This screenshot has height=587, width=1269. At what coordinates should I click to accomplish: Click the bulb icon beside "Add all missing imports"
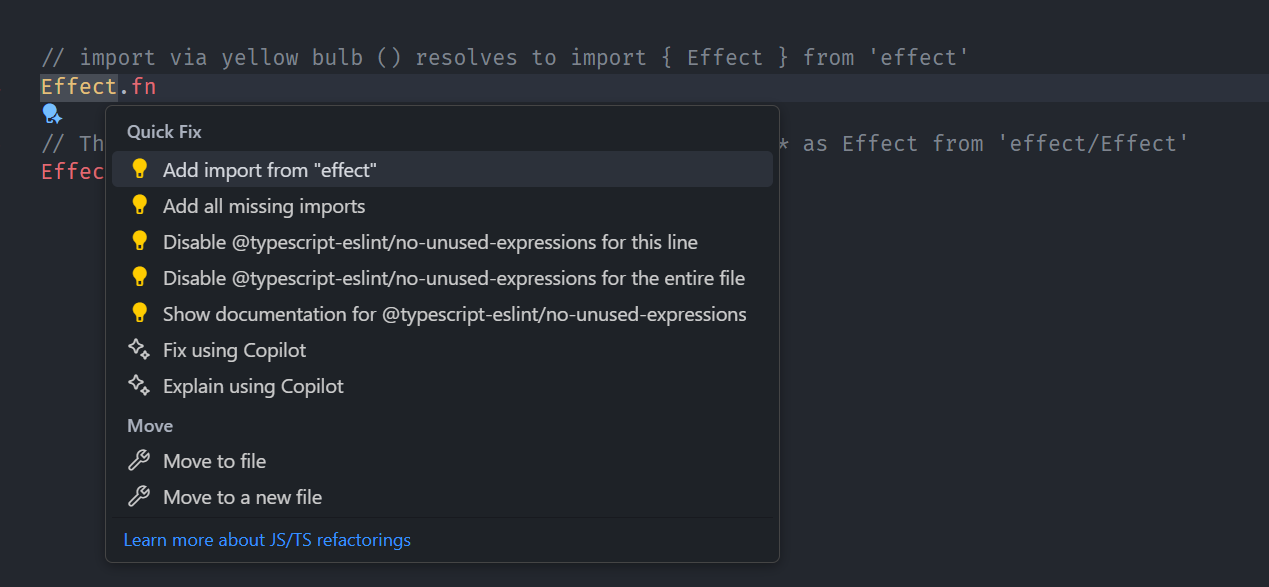pyautogui.click(x=140, y=206)
